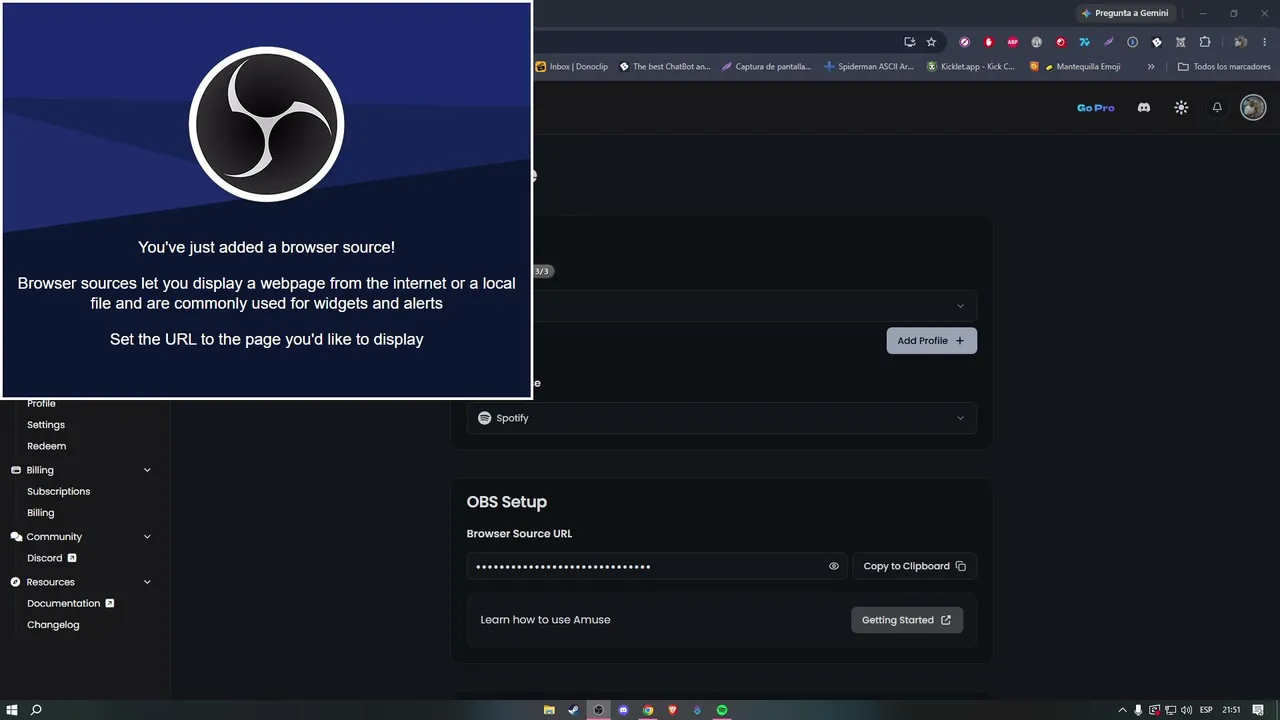Open Spotify from the taskbar
Screen dimensions: 1280x720
722,710
